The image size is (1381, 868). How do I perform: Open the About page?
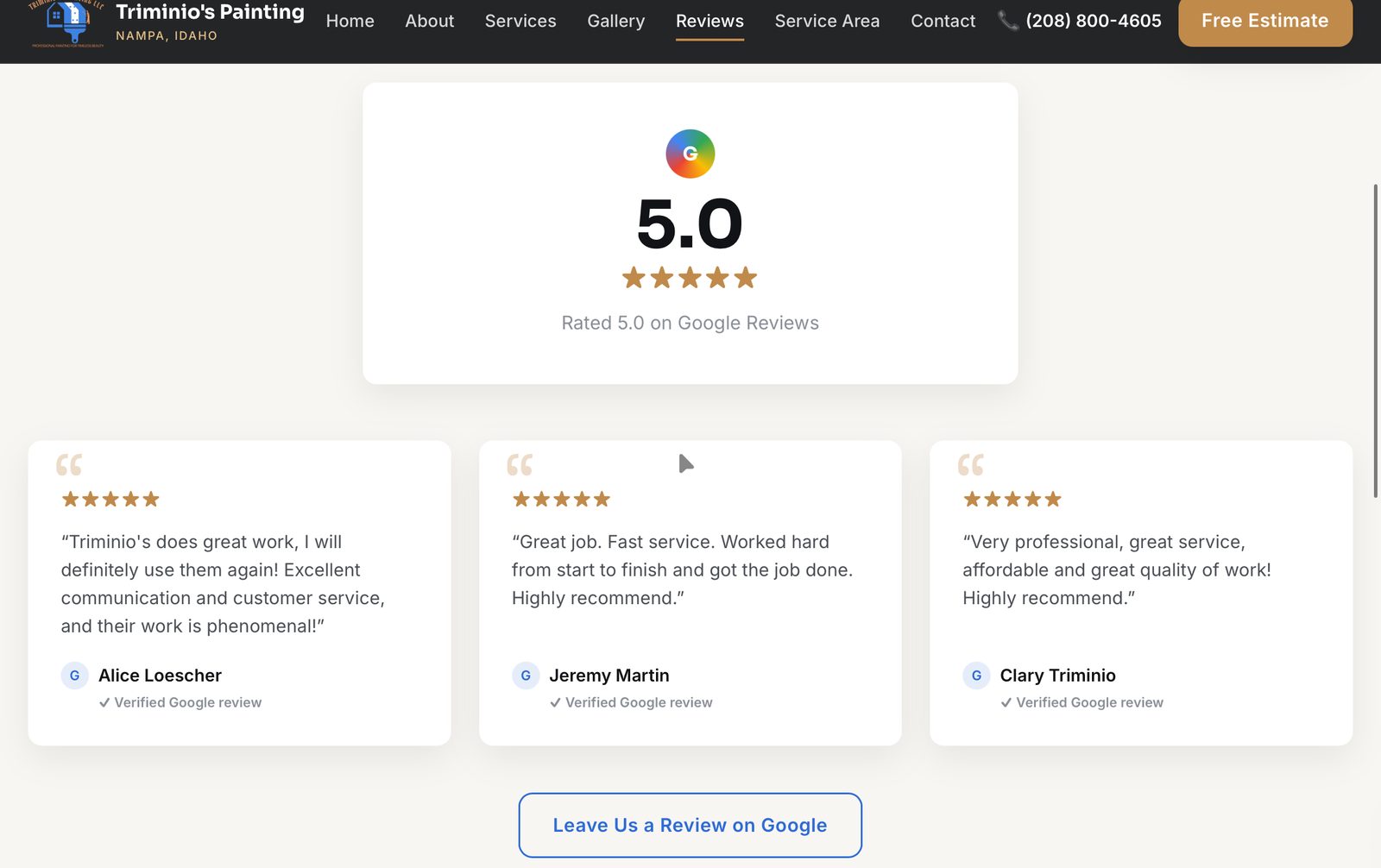(x=430, y=21)
